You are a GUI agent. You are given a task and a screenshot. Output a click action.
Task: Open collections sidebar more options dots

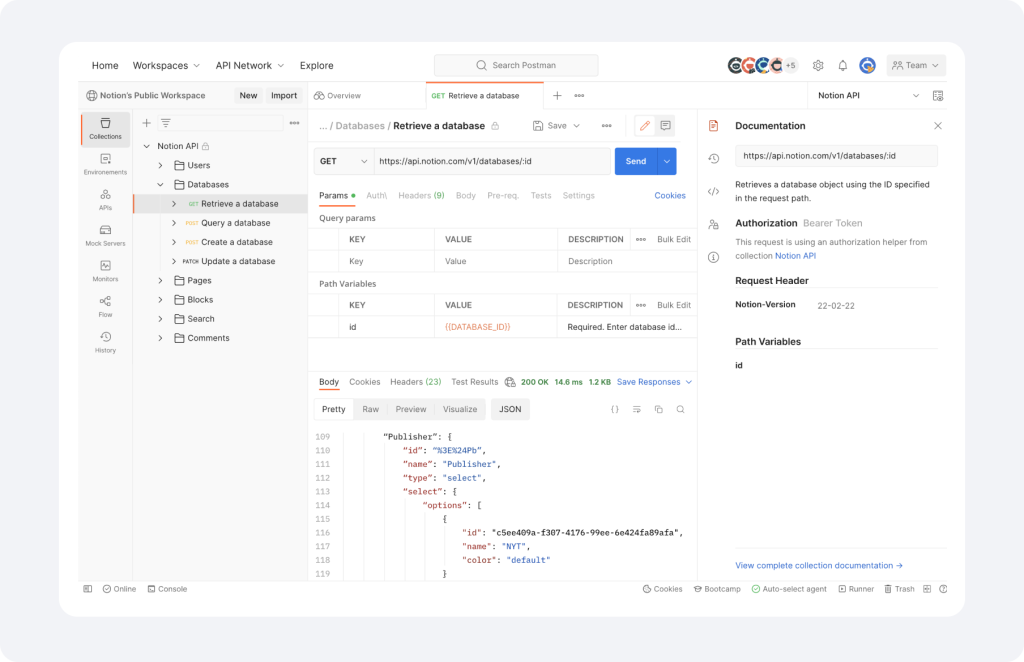[x=295, y=123]
